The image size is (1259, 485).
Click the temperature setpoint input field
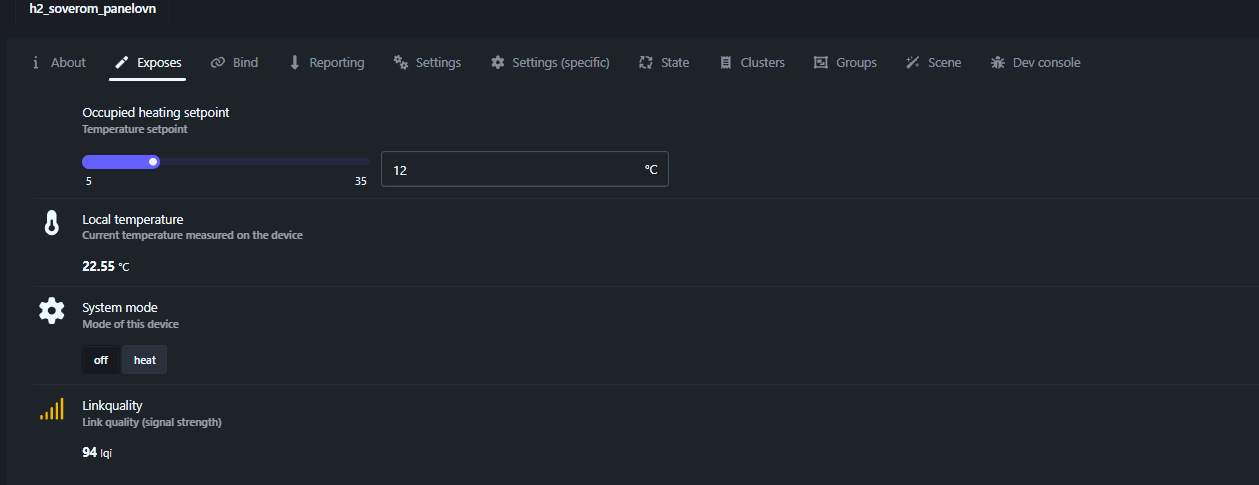click(510, 170)
